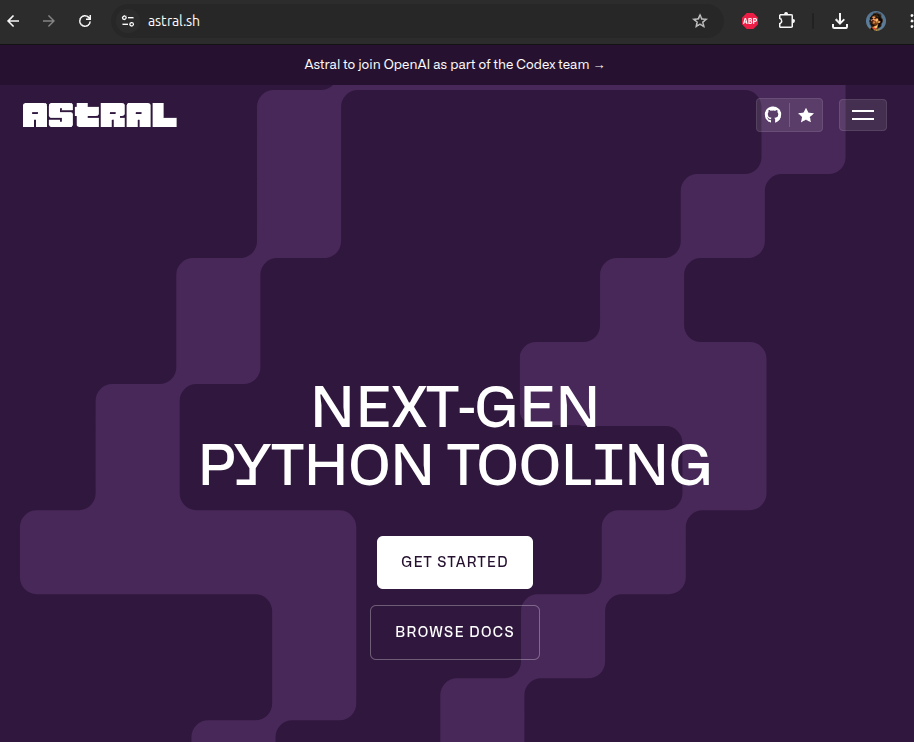The height and width of the screenshot is (742, 914).
Task: Bookmark this page with the star
Action: tap(700, 21)
